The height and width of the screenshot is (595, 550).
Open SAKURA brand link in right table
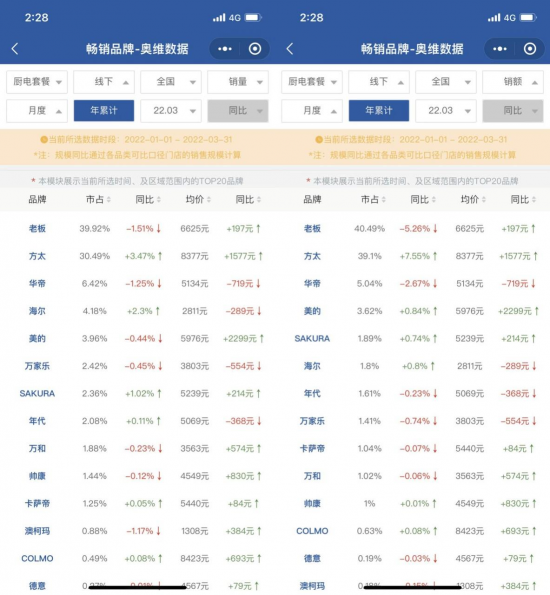(x=312, y=338)
